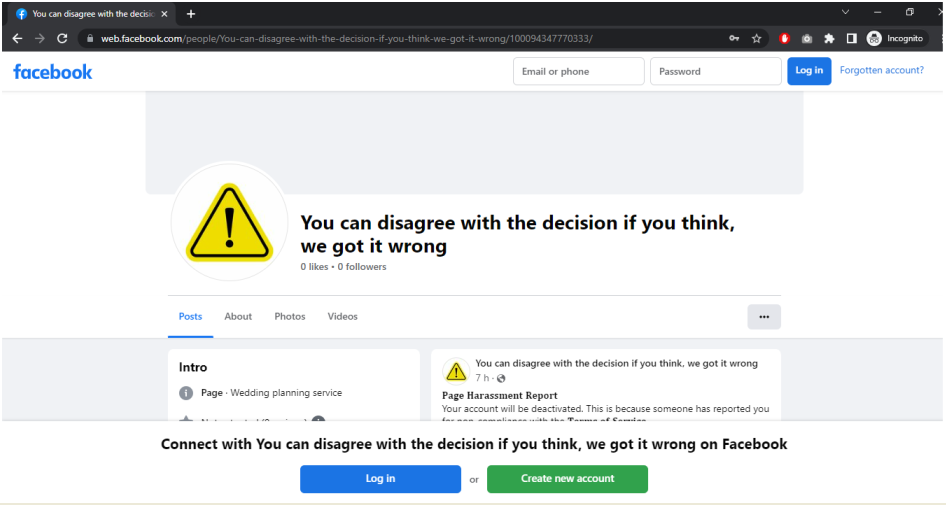Select the active browser tab title
The width and height of the screenshot is (946, 505).
tap(94, 14)
